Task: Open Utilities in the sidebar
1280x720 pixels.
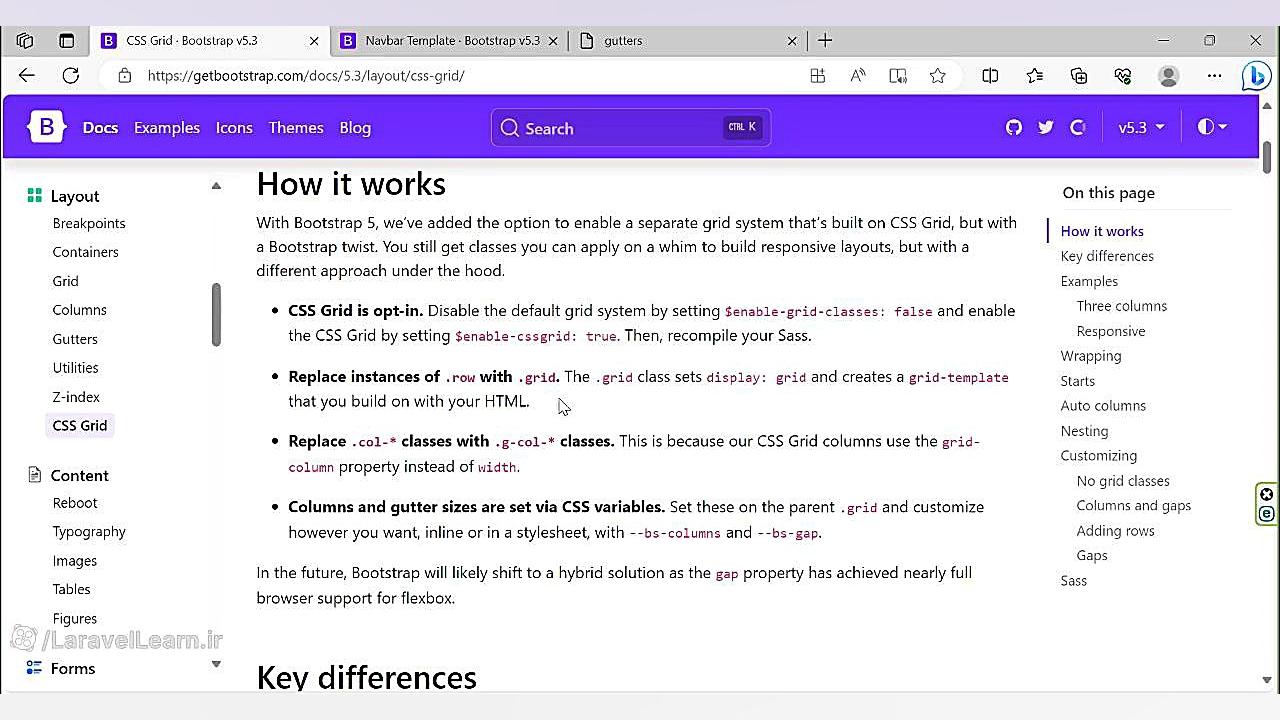Action: click(75, 368)
